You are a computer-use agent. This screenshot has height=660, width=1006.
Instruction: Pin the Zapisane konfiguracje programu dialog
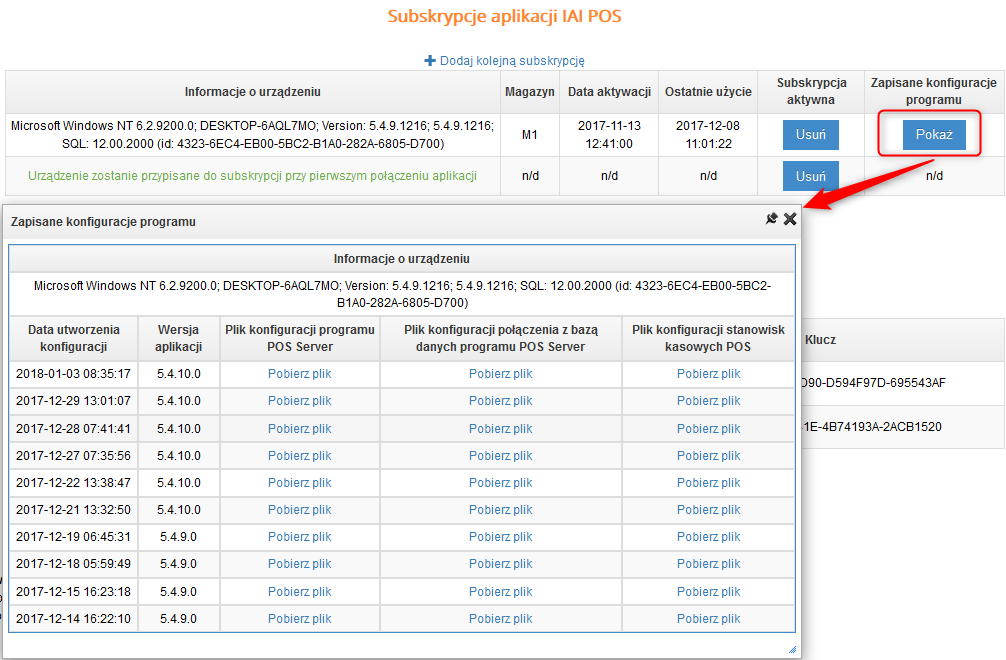click(x=772, y=219)
